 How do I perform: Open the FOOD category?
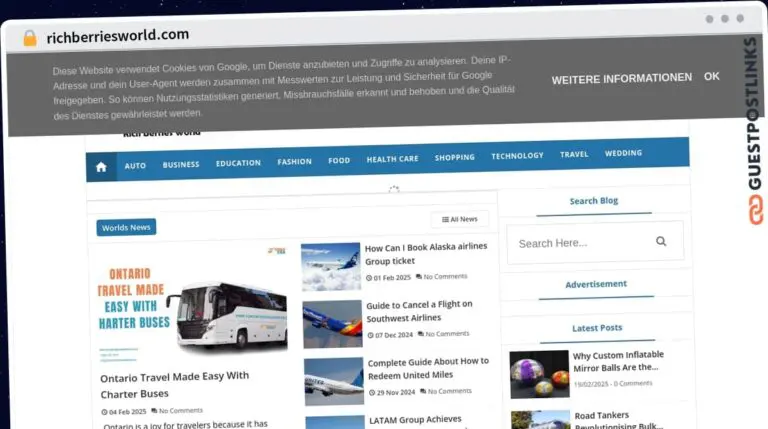point(339,160)
